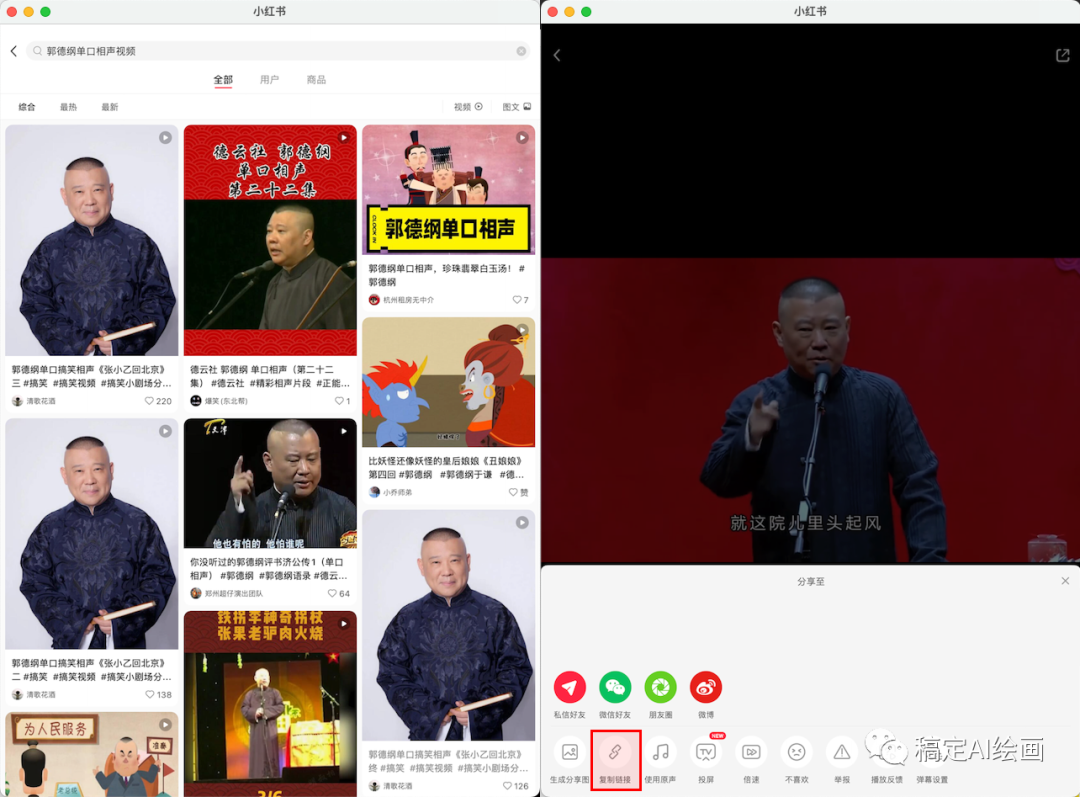Open 倍速 playback speed icon
Screen dimensions: 1080x797
click(x=751, y=752)
